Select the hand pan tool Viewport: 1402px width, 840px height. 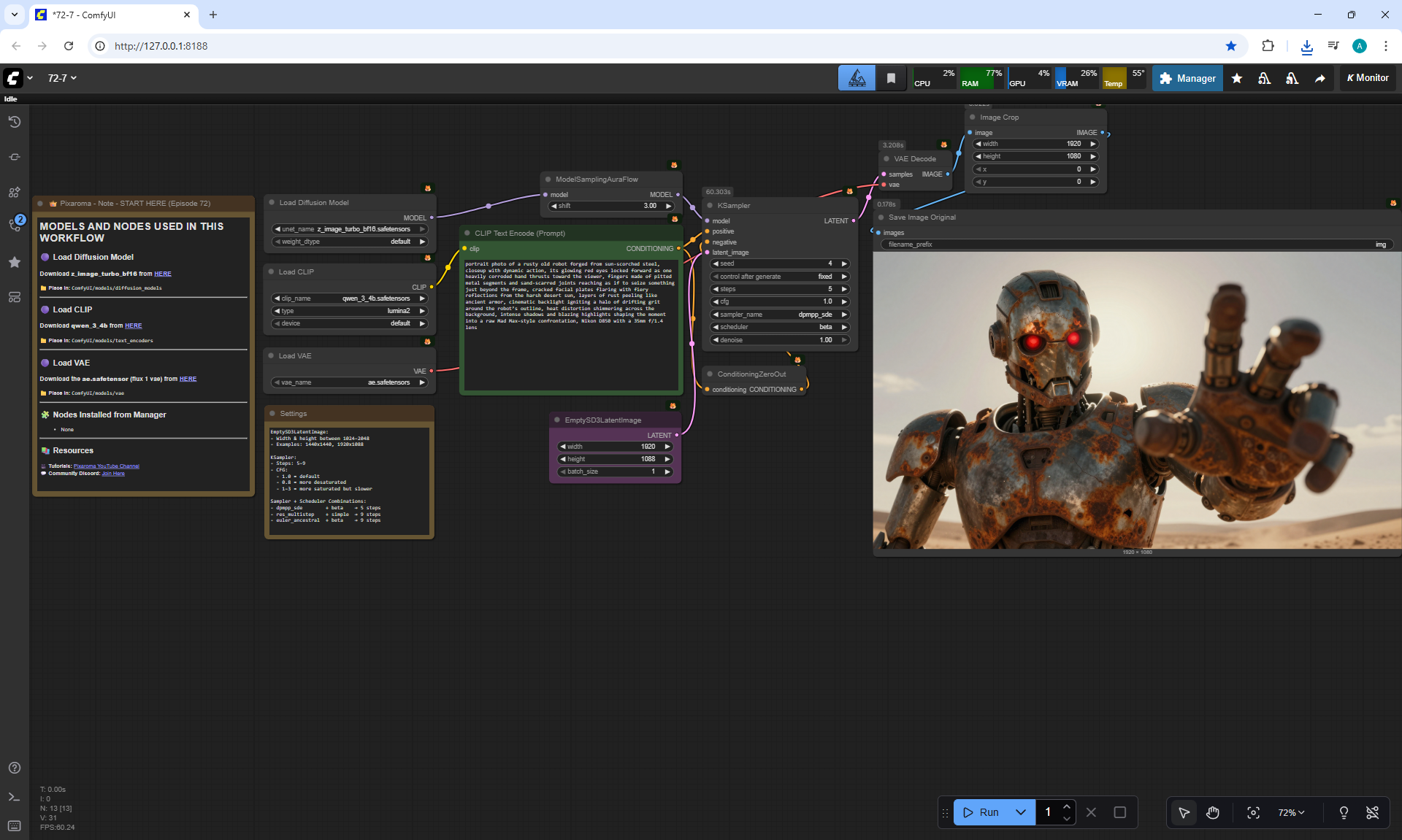point(1212,812)
